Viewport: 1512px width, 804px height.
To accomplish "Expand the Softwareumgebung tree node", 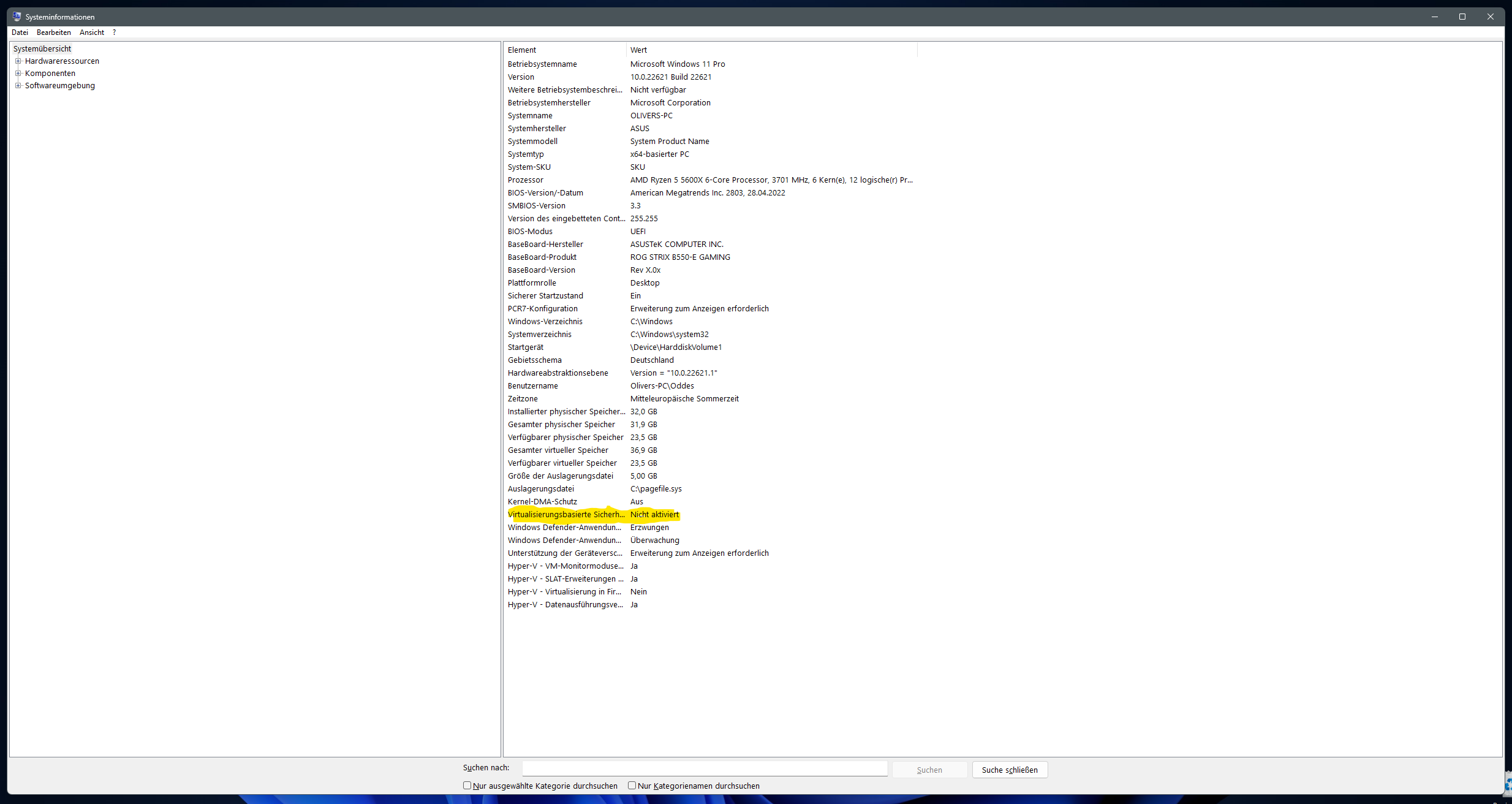I will coord(18,85).
